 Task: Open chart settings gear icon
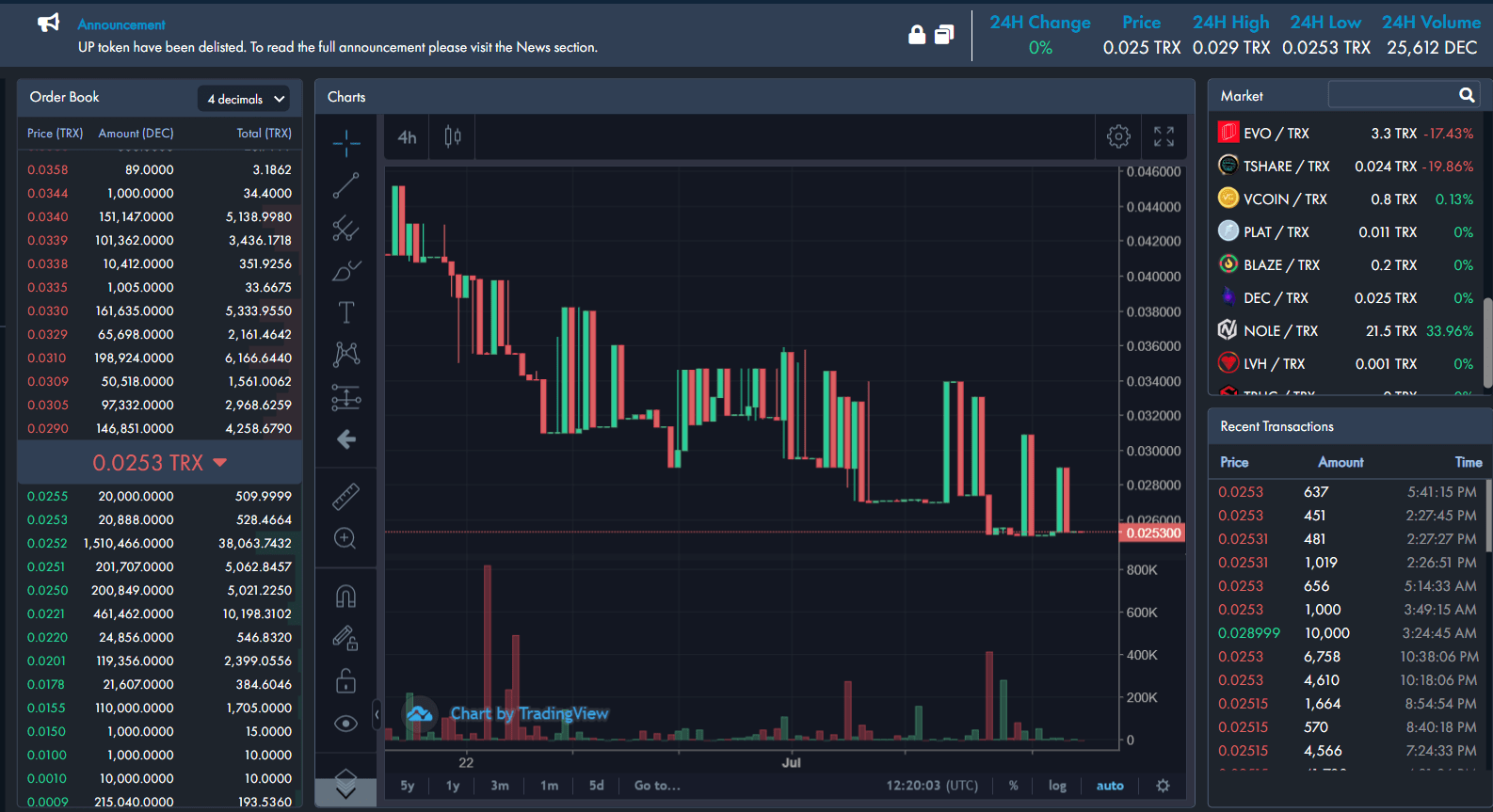click(x=1118, y=137)
